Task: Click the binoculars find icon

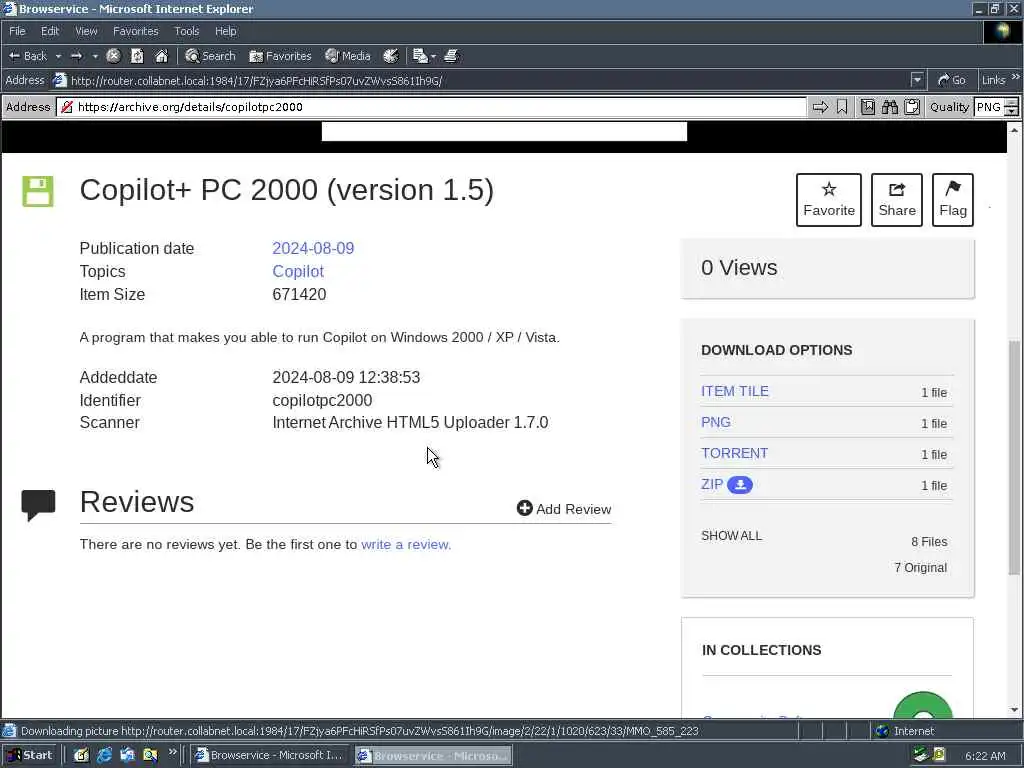Action: click(x=889, y=107)
